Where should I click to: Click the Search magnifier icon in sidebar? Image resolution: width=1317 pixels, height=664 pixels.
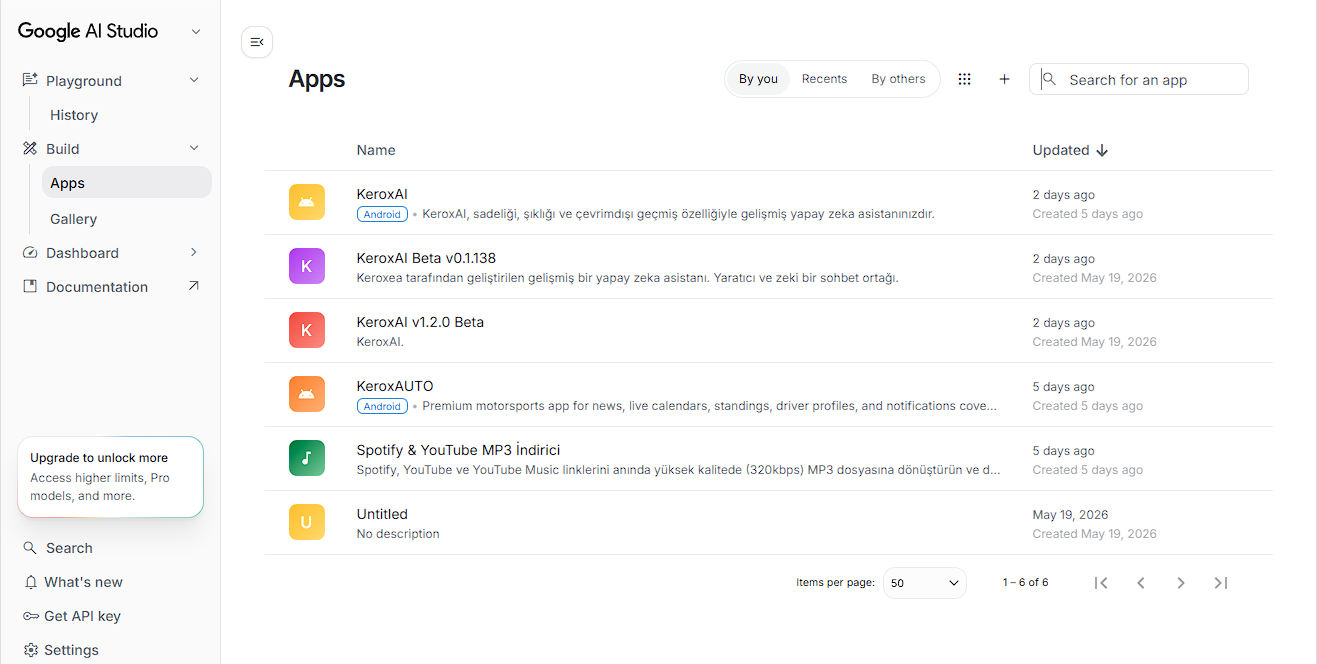pos(30,548)
